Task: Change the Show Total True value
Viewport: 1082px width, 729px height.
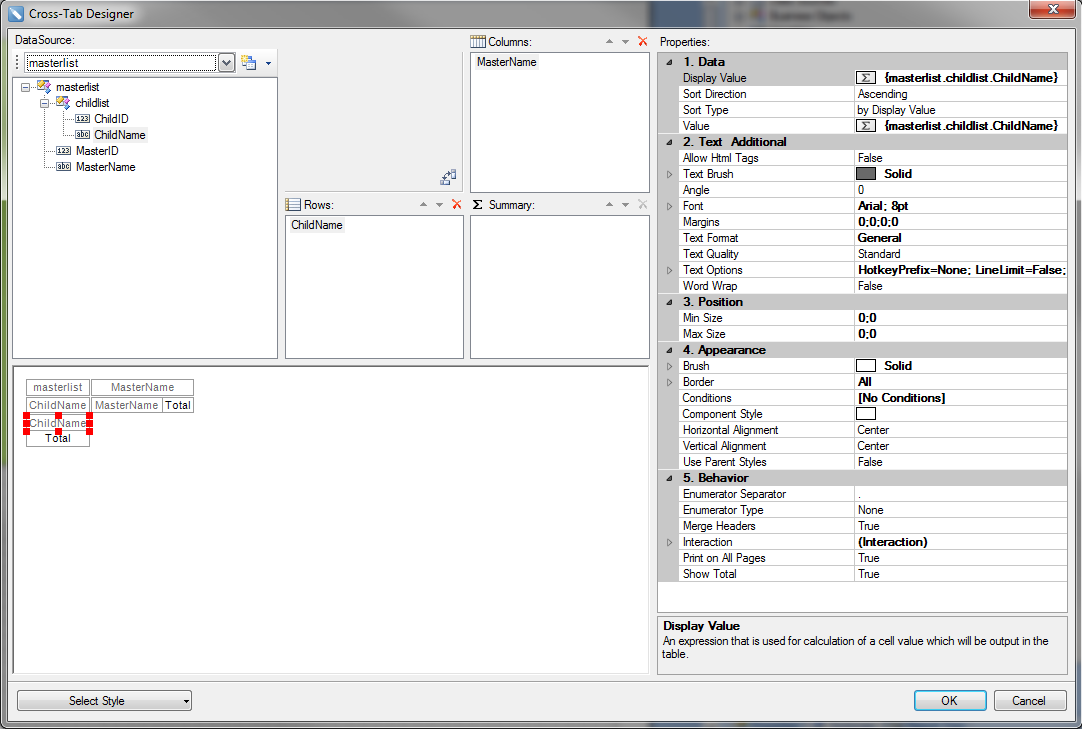Action: pos(961,574)
